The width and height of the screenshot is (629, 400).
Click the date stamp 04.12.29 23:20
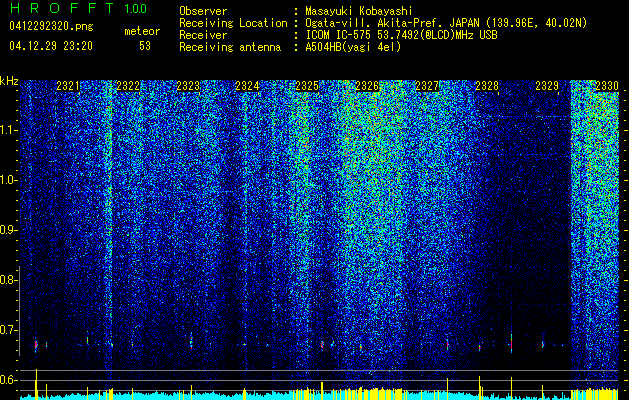click(x=51, y=46)
